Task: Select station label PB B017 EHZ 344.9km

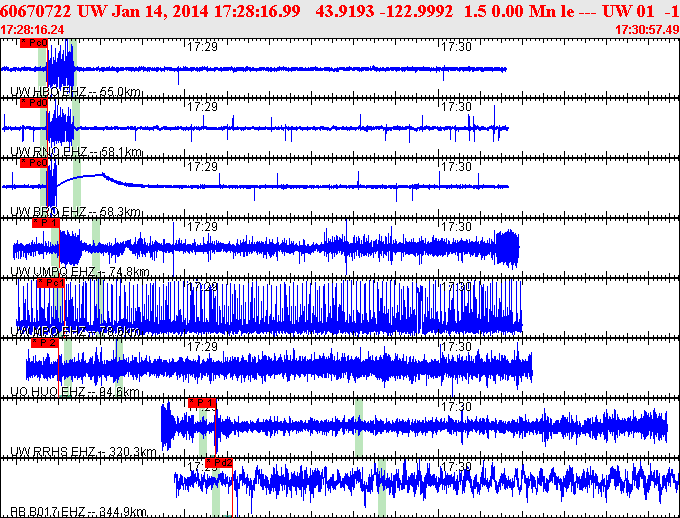Action: pyautogui.click(x=78, y=512)
